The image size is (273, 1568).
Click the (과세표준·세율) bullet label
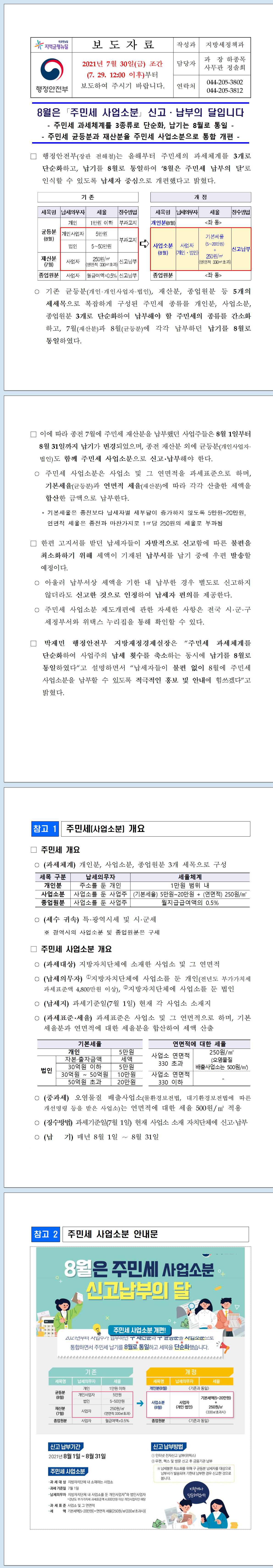coord(68,1018)
